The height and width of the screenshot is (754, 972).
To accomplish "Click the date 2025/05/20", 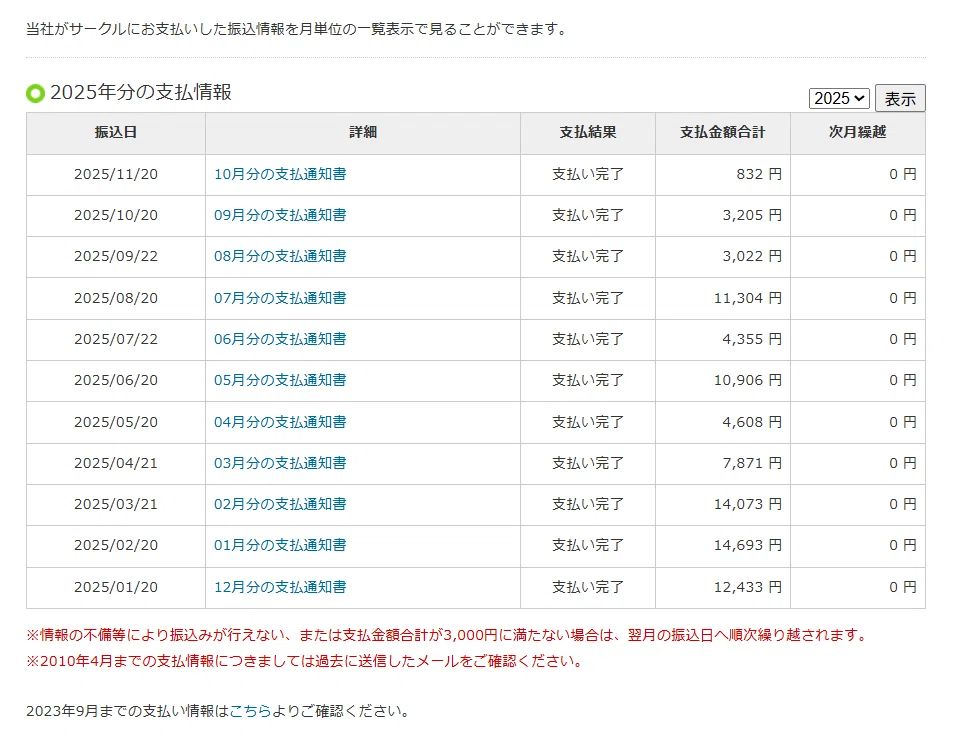I will point(116,422).
